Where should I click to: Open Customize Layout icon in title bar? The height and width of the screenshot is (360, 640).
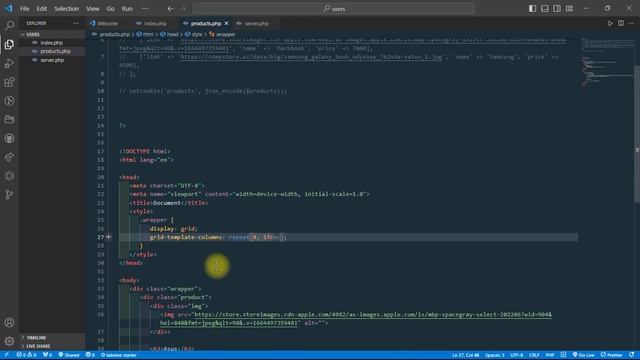(569, 9)
